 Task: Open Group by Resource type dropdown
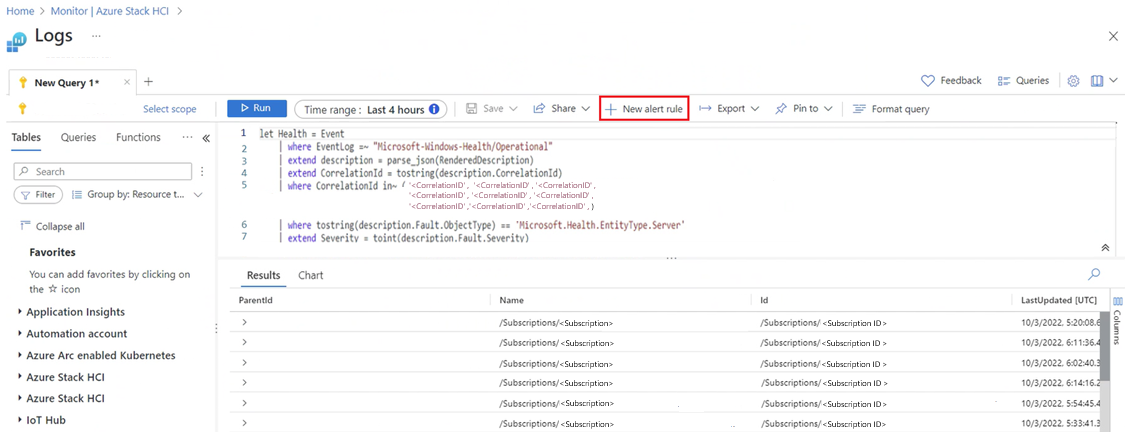coord(138,194)
